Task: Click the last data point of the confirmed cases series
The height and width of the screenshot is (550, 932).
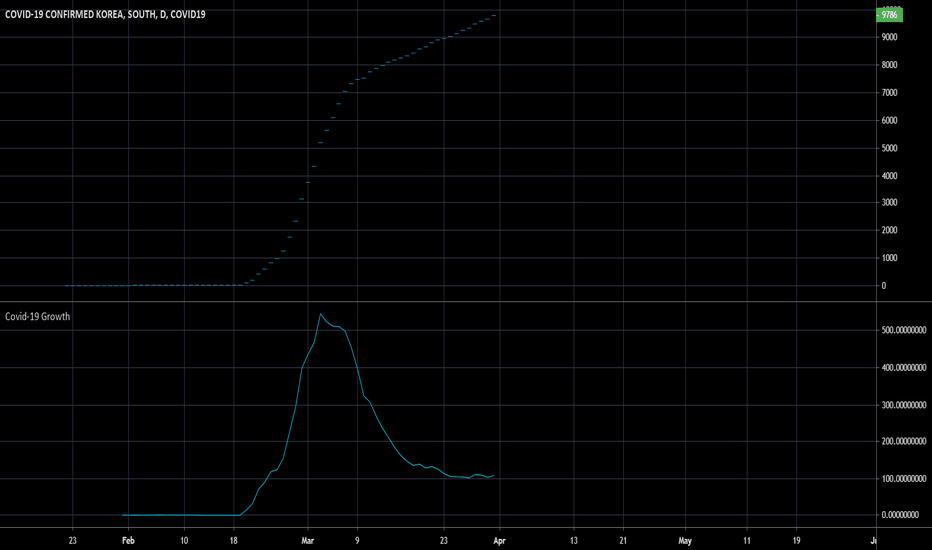Action: click(x=493, y=15)
